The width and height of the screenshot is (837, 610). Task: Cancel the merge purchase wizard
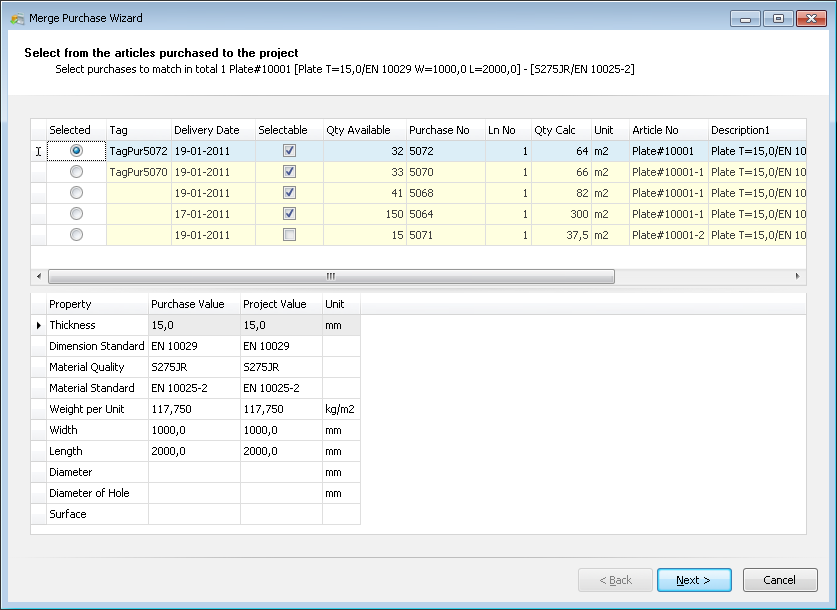[779, 580]
